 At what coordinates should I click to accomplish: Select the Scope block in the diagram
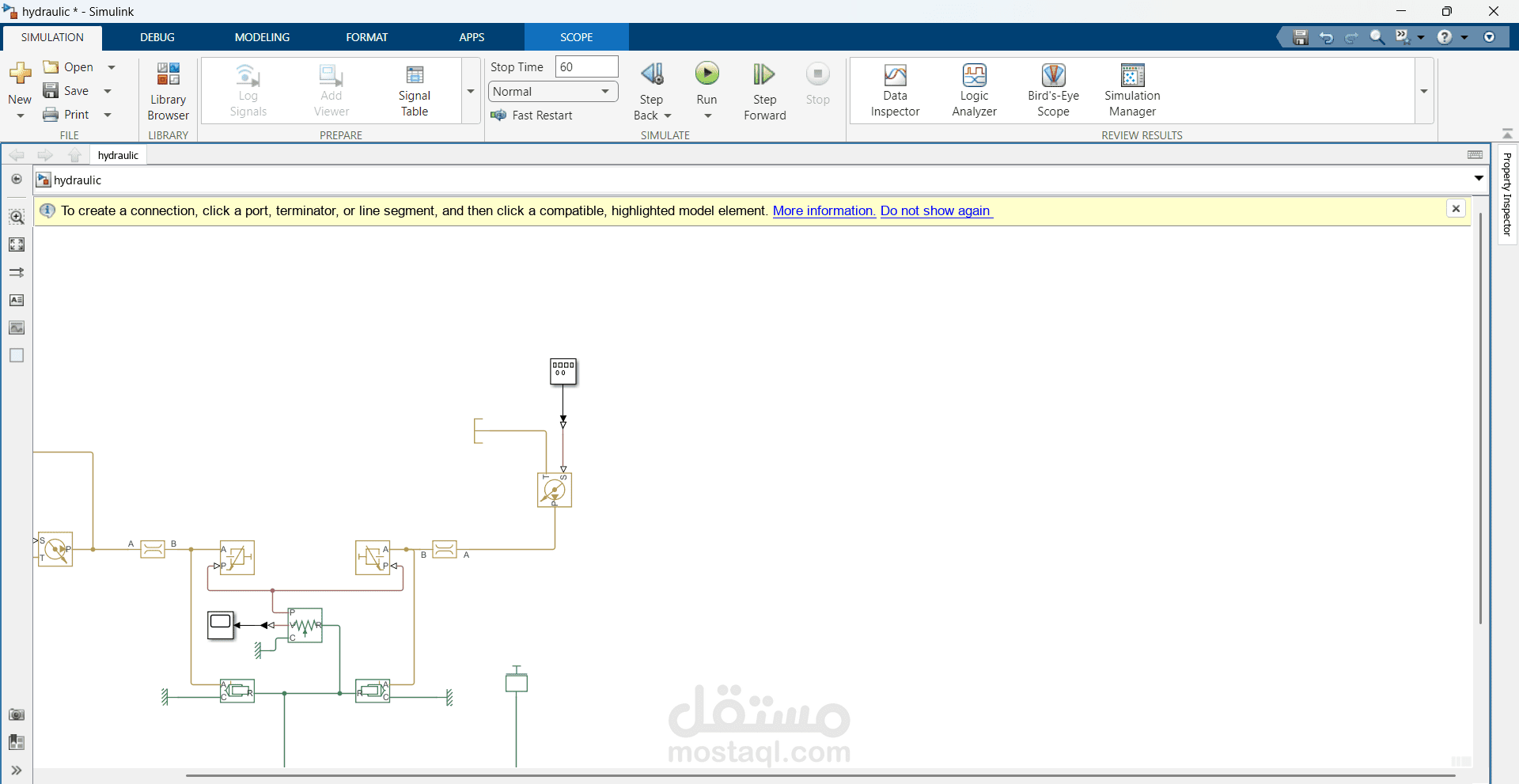click(221, 625)
